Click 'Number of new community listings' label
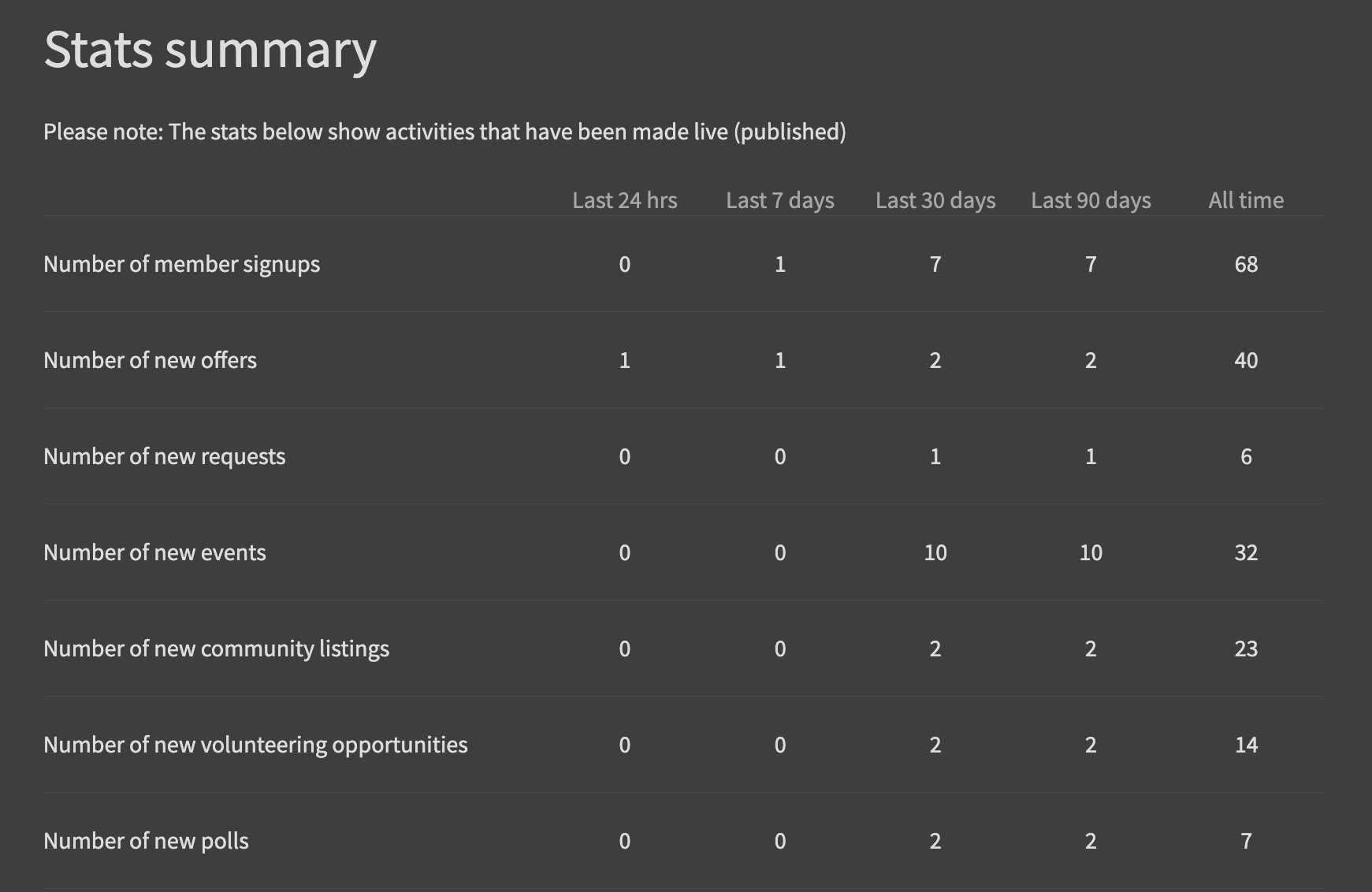The height and width of the screenshot is (892, 1372). (216, 649)
